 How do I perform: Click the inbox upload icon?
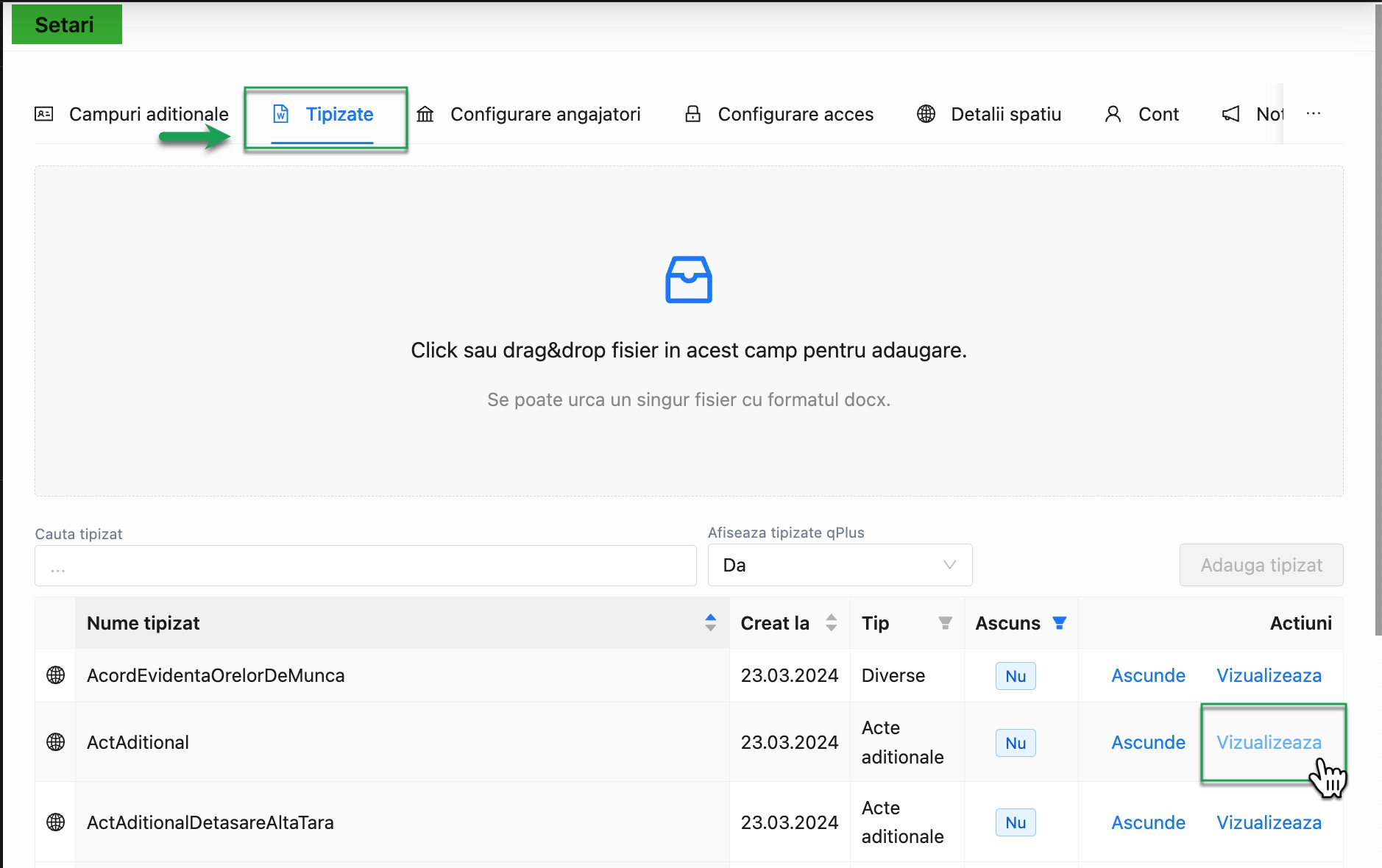click(x=689, y=280)
